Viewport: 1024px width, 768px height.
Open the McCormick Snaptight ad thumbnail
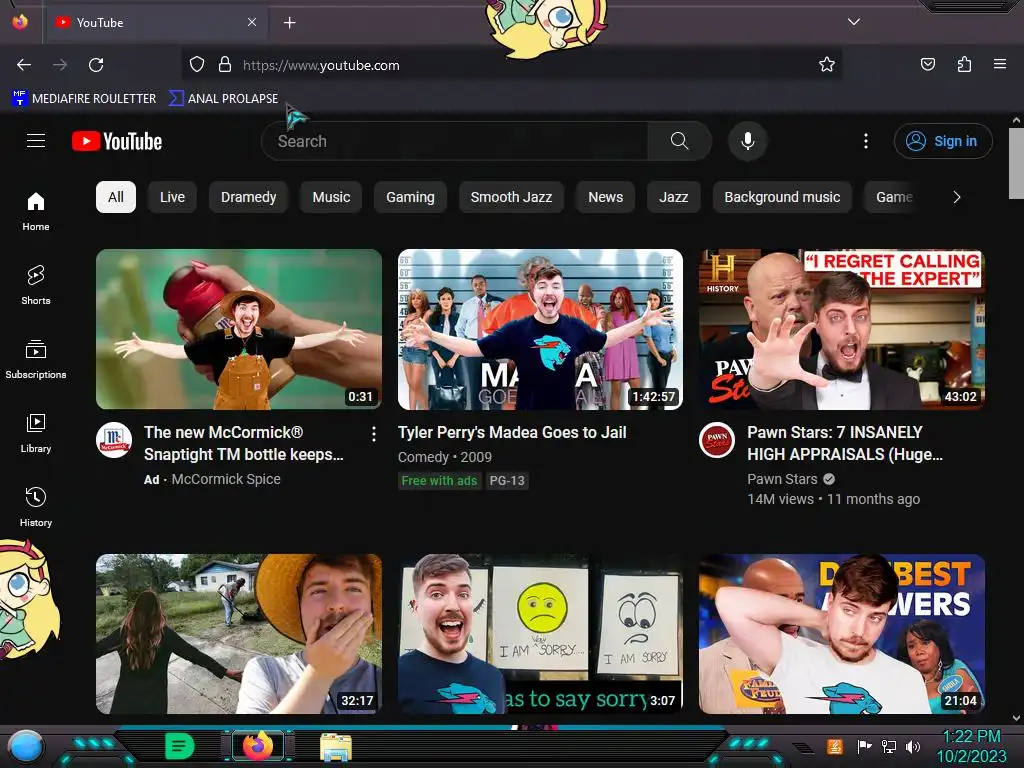point(239,329)
